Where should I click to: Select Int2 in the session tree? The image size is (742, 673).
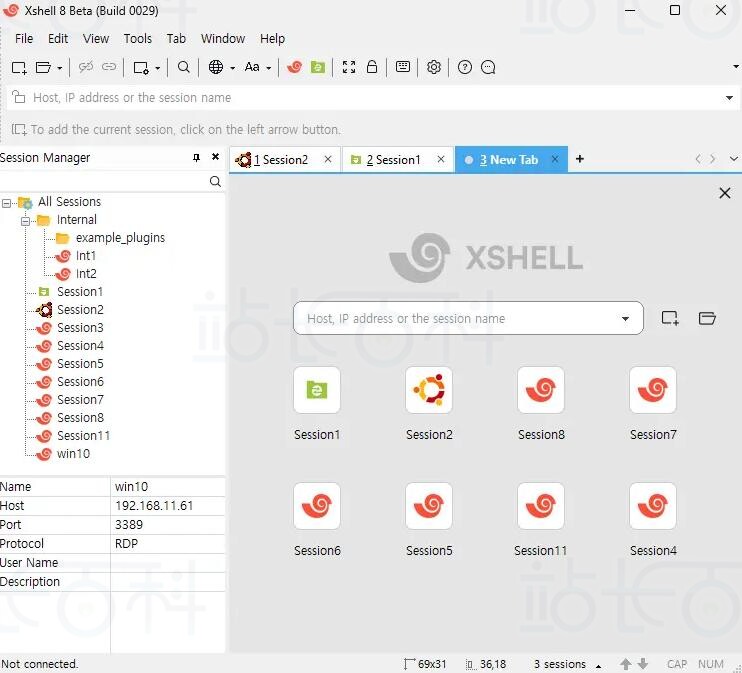[86, 274]
